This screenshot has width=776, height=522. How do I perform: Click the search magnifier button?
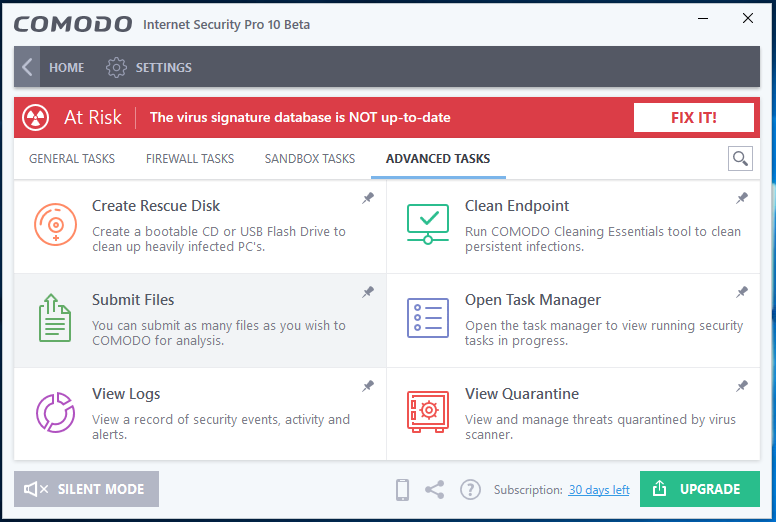pos(740,158)
